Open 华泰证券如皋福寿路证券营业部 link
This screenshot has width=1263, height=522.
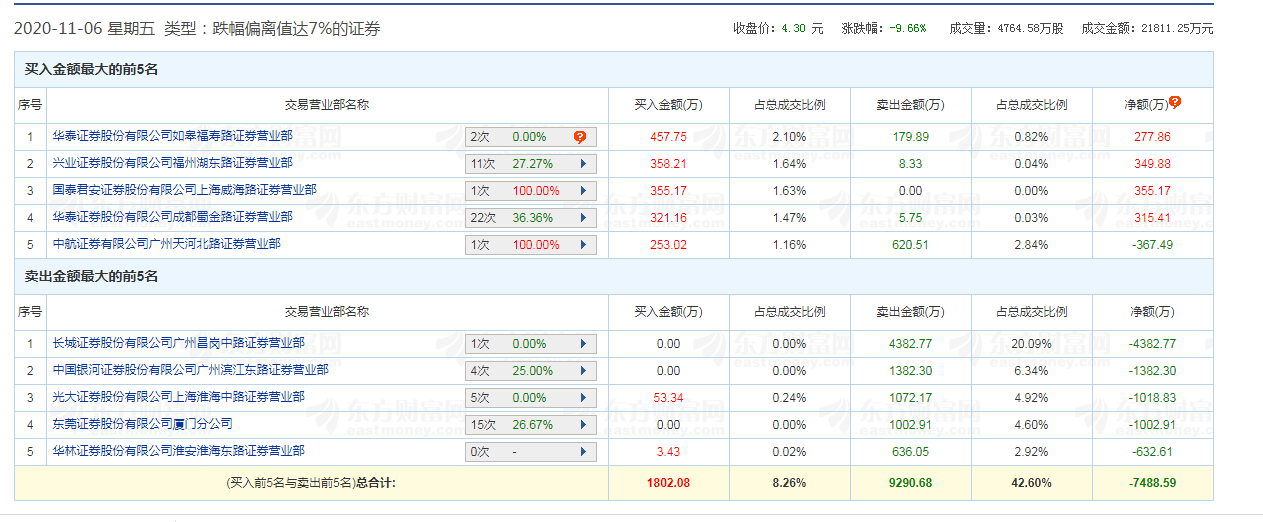173,136
